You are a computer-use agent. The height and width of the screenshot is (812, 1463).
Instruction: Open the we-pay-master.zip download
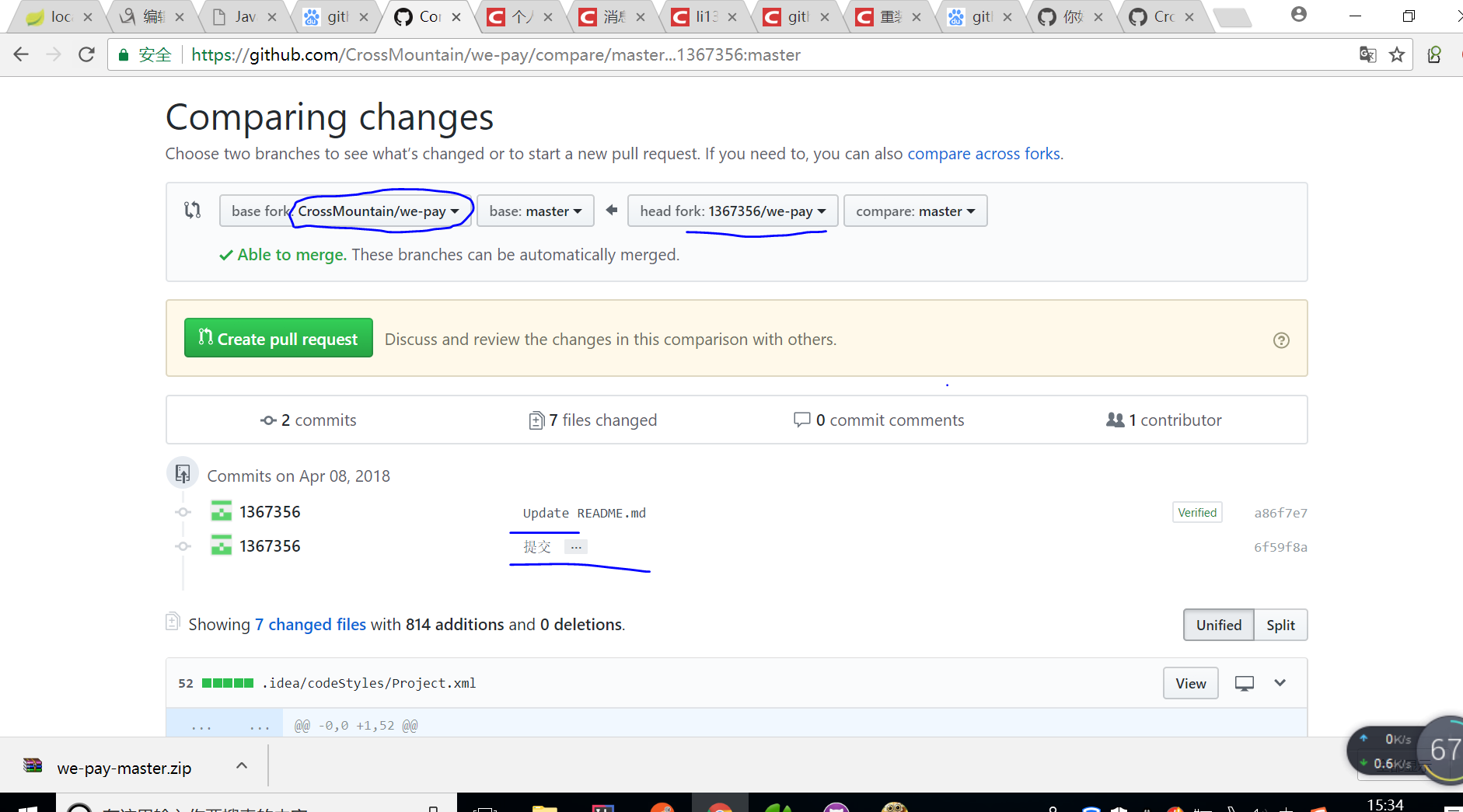coord(124,768)
